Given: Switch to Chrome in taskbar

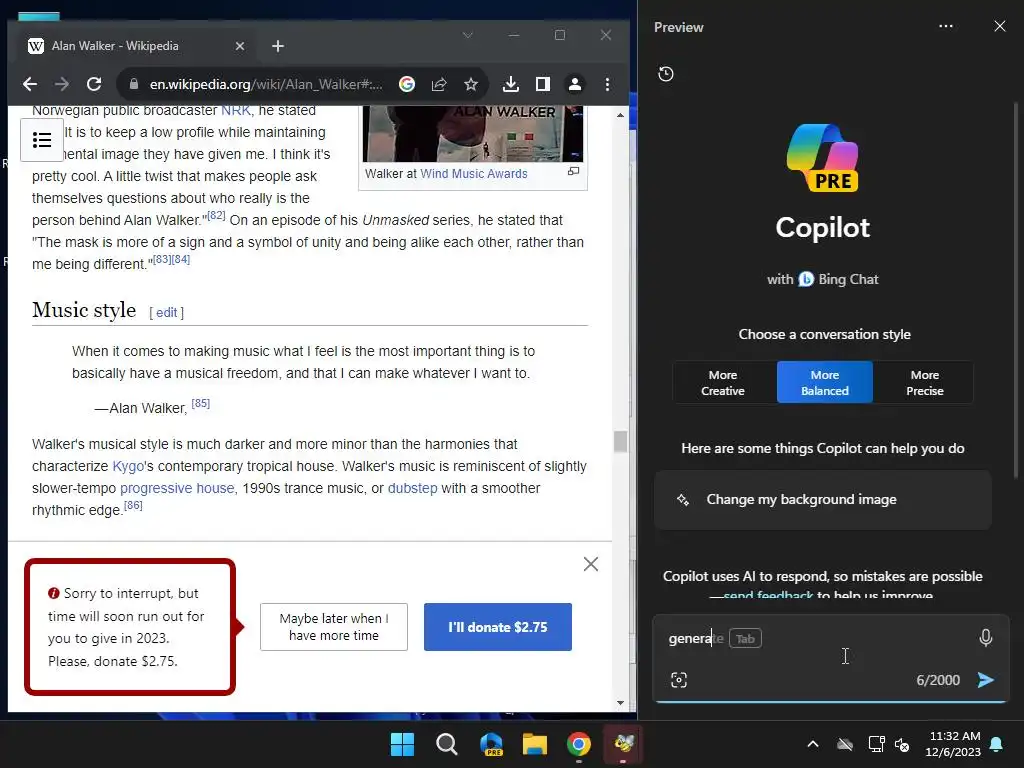Looking at the screenshot, I should (579, 744).
